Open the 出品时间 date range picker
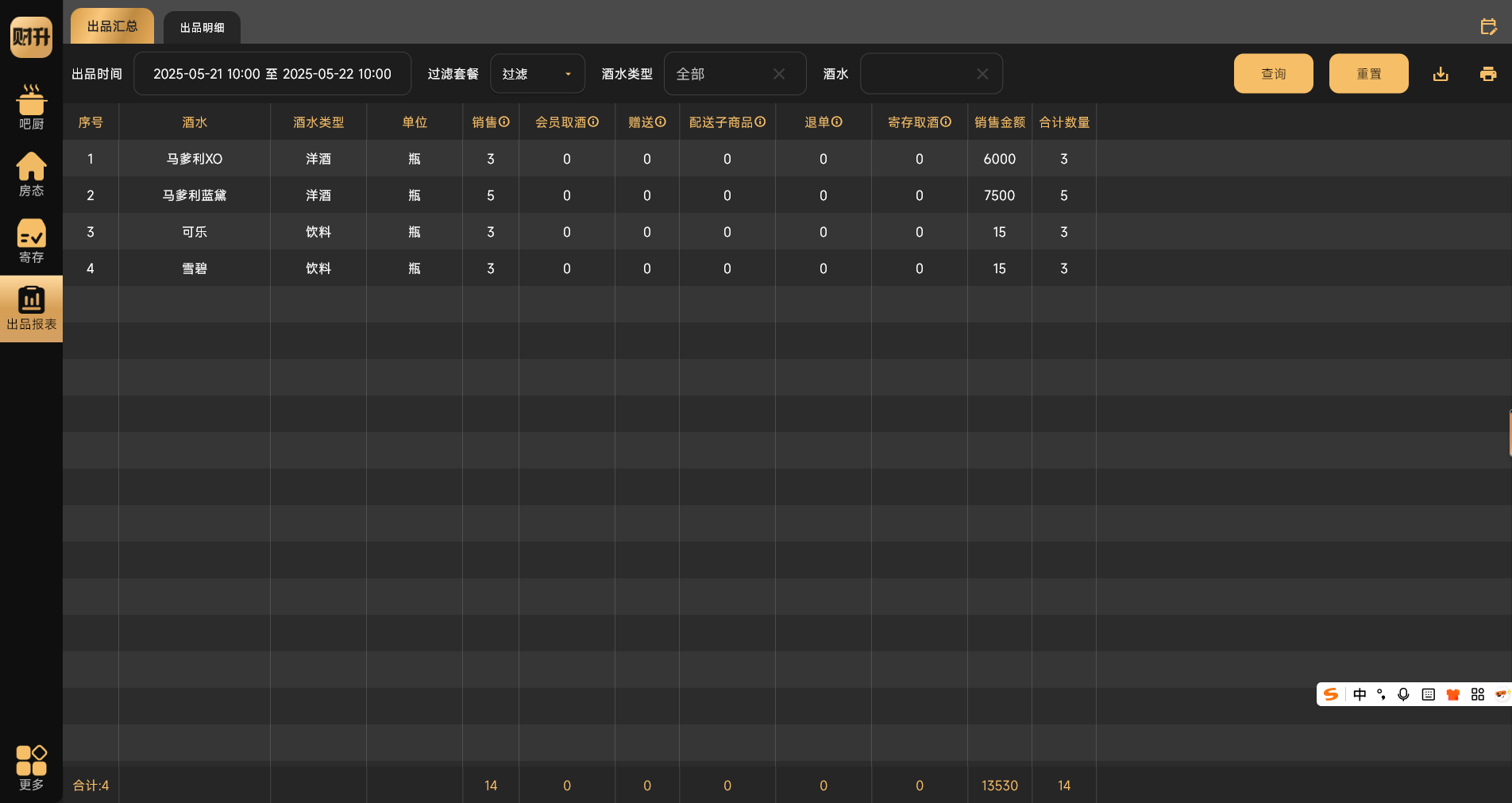Image resolution: width=1512 pixels, height=803 pixels. (x=272, y=74)
